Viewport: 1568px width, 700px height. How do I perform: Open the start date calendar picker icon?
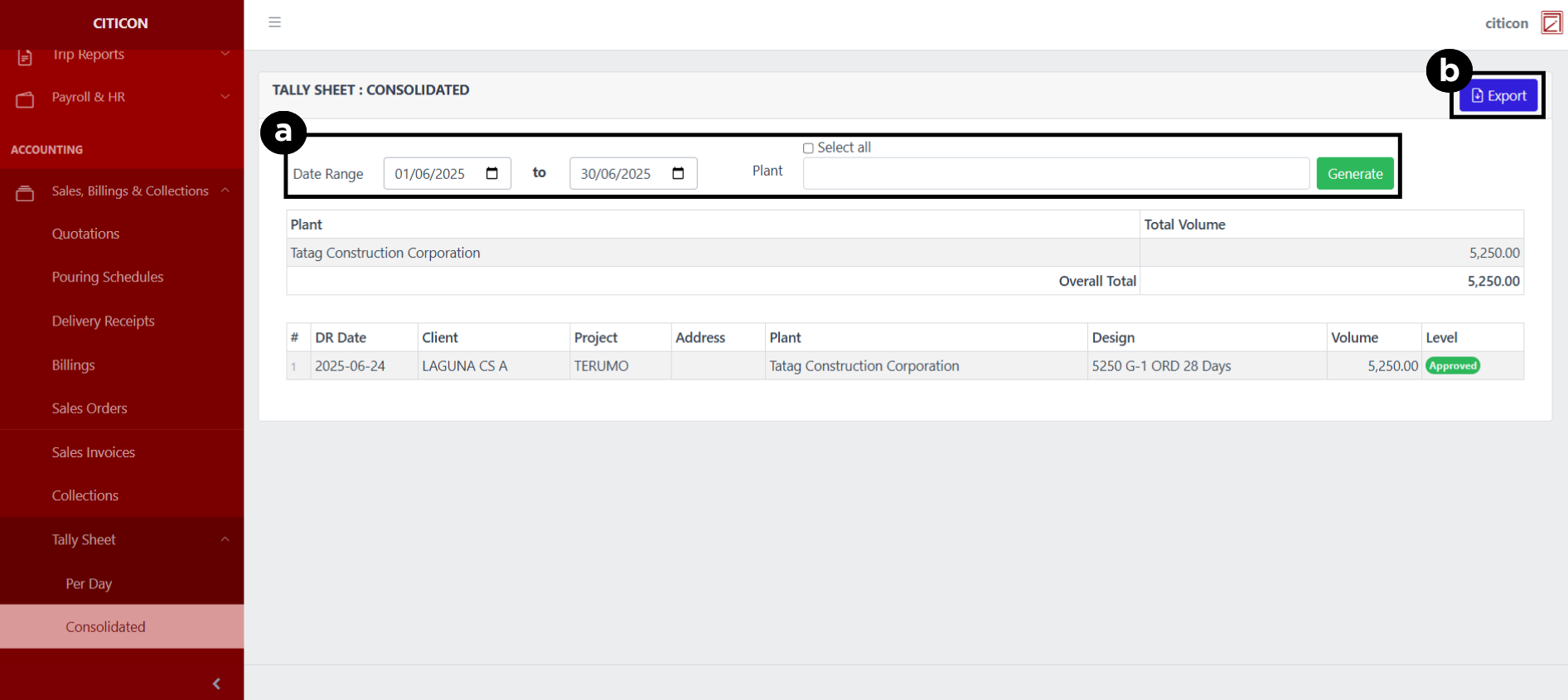tap(491, 173)
